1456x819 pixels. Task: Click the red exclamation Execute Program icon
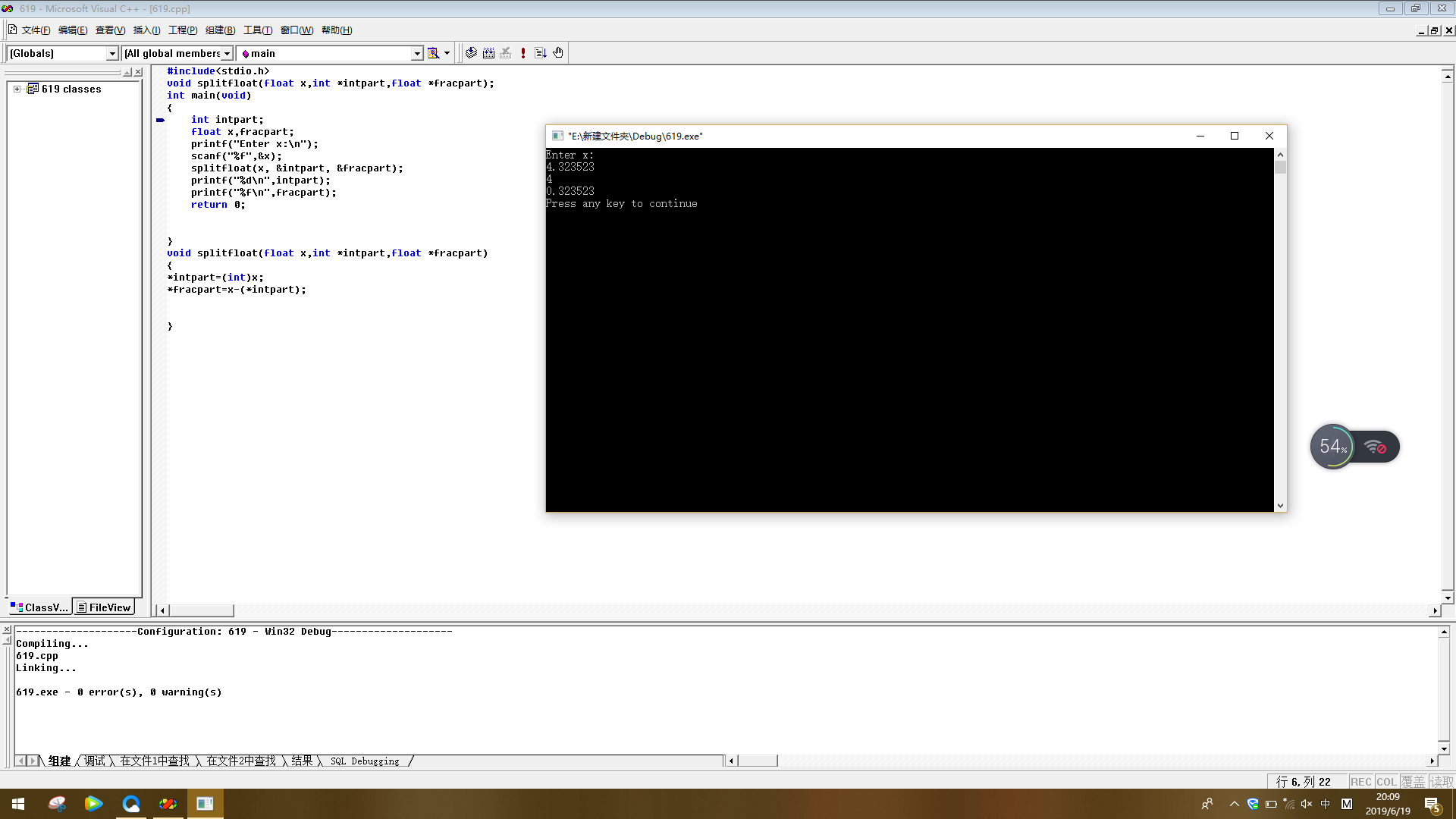523,53
